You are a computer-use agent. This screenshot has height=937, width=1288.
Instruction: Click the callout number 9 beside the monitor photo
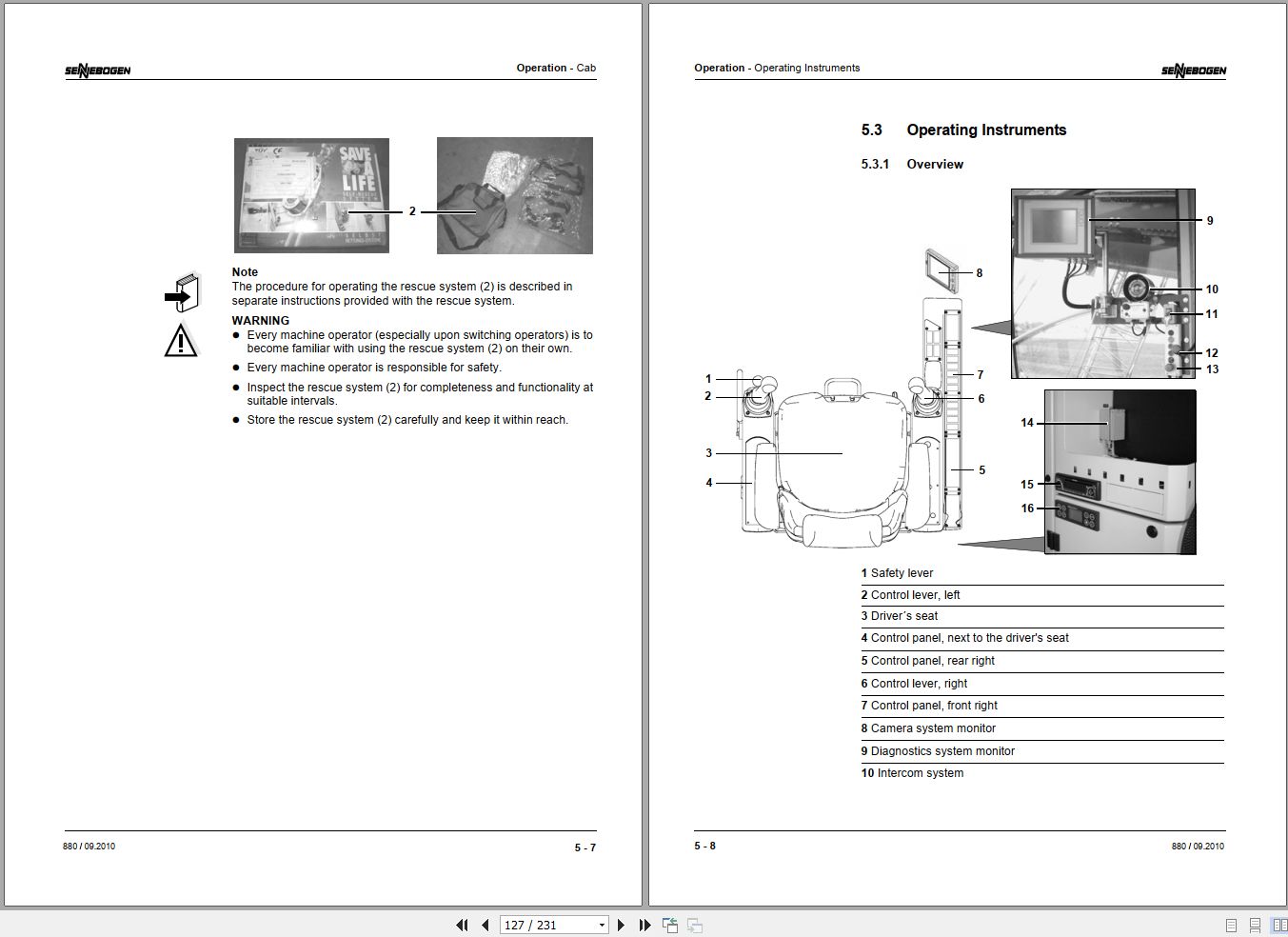click(1210, 221)
